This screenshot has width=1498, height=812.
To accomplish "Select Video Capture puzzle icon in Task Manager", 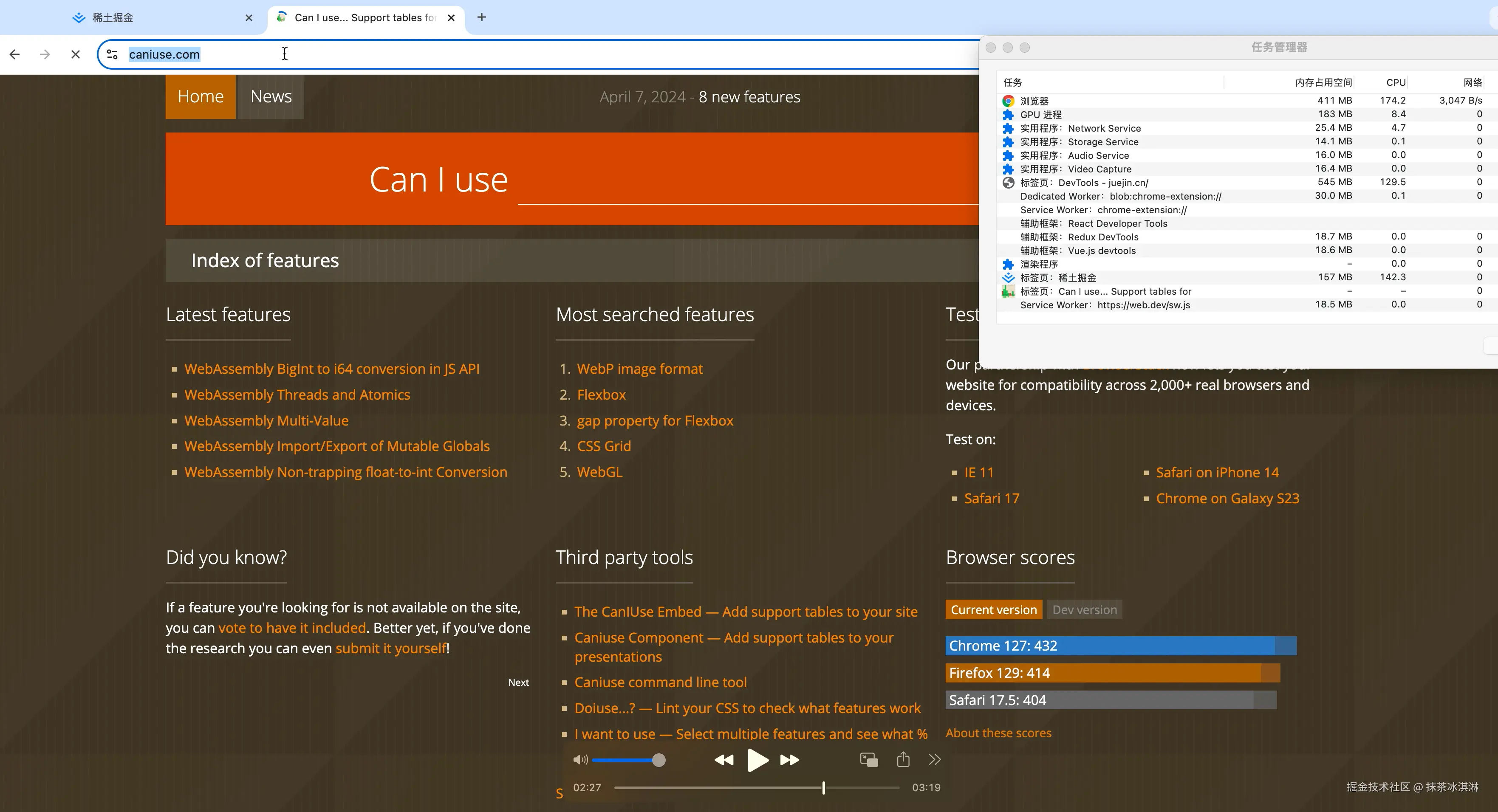I will [1008, 169].
